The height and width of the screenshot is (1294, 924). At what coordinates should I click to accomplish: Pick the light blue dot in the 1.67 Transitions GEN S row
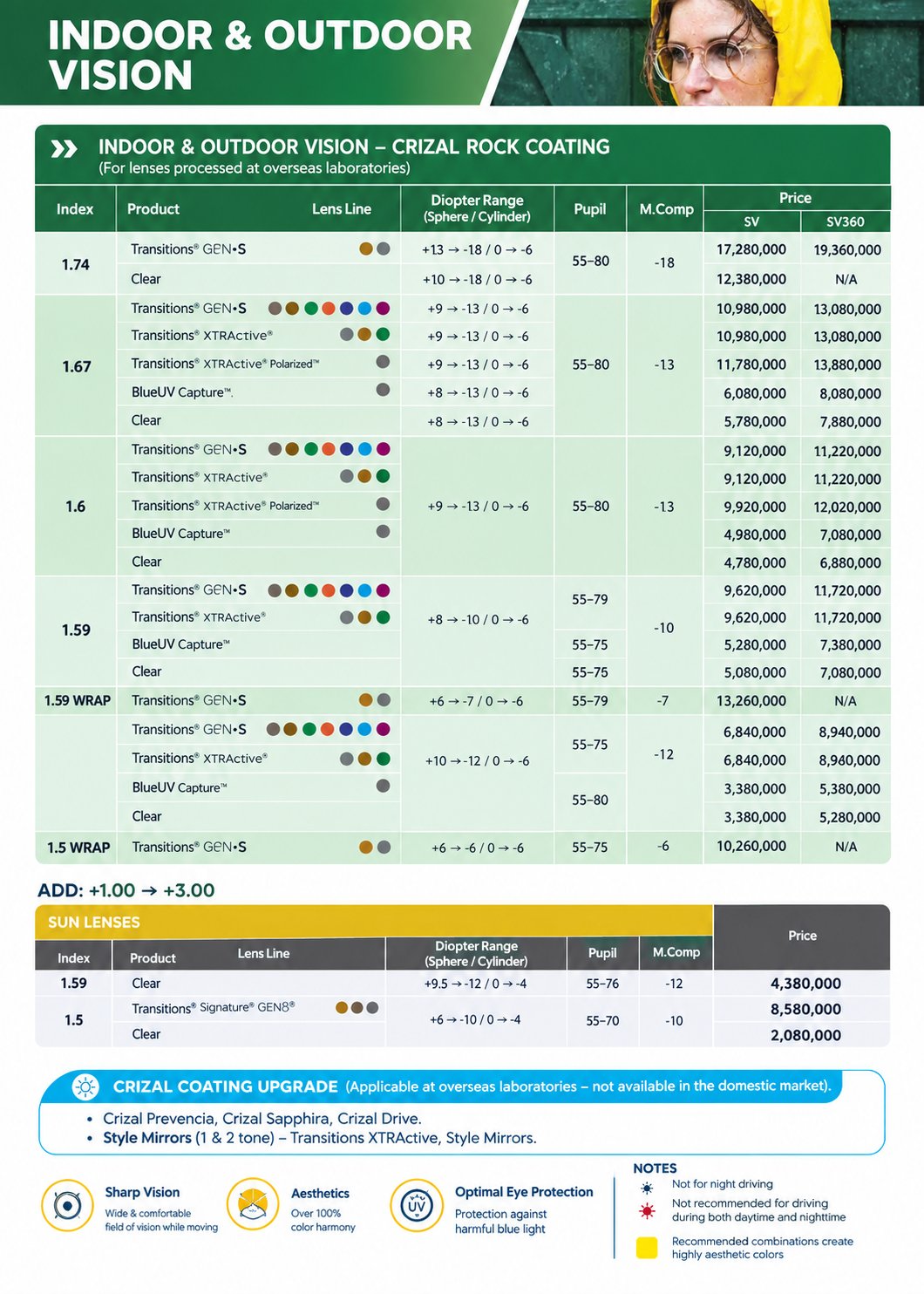pos(364,308)
